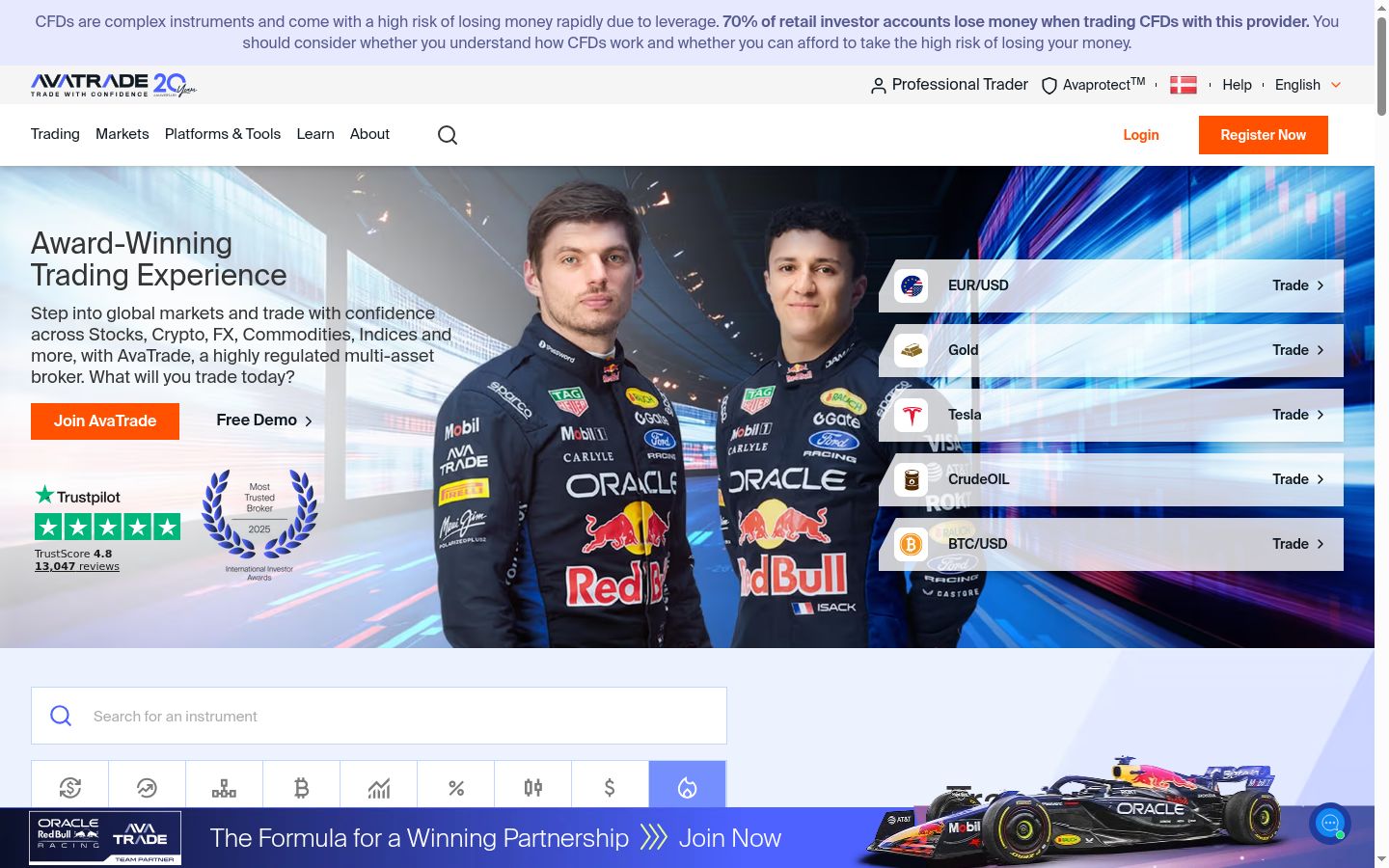Image resolution: width=1389 pixels, height=868 pixels.
Task: Click the Register Now button
Action: (x=1264, y=135)
